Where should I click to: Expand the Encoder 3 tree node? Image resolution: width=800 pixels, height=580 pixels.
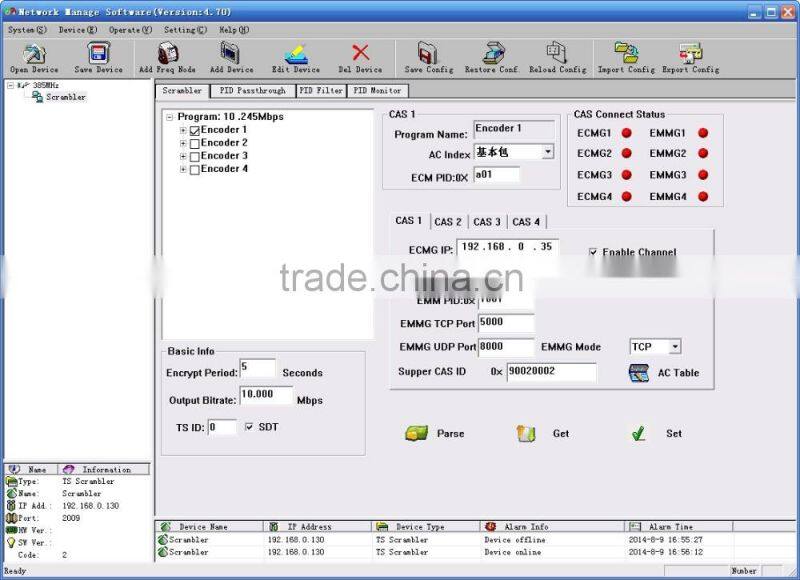click(183, 157)
